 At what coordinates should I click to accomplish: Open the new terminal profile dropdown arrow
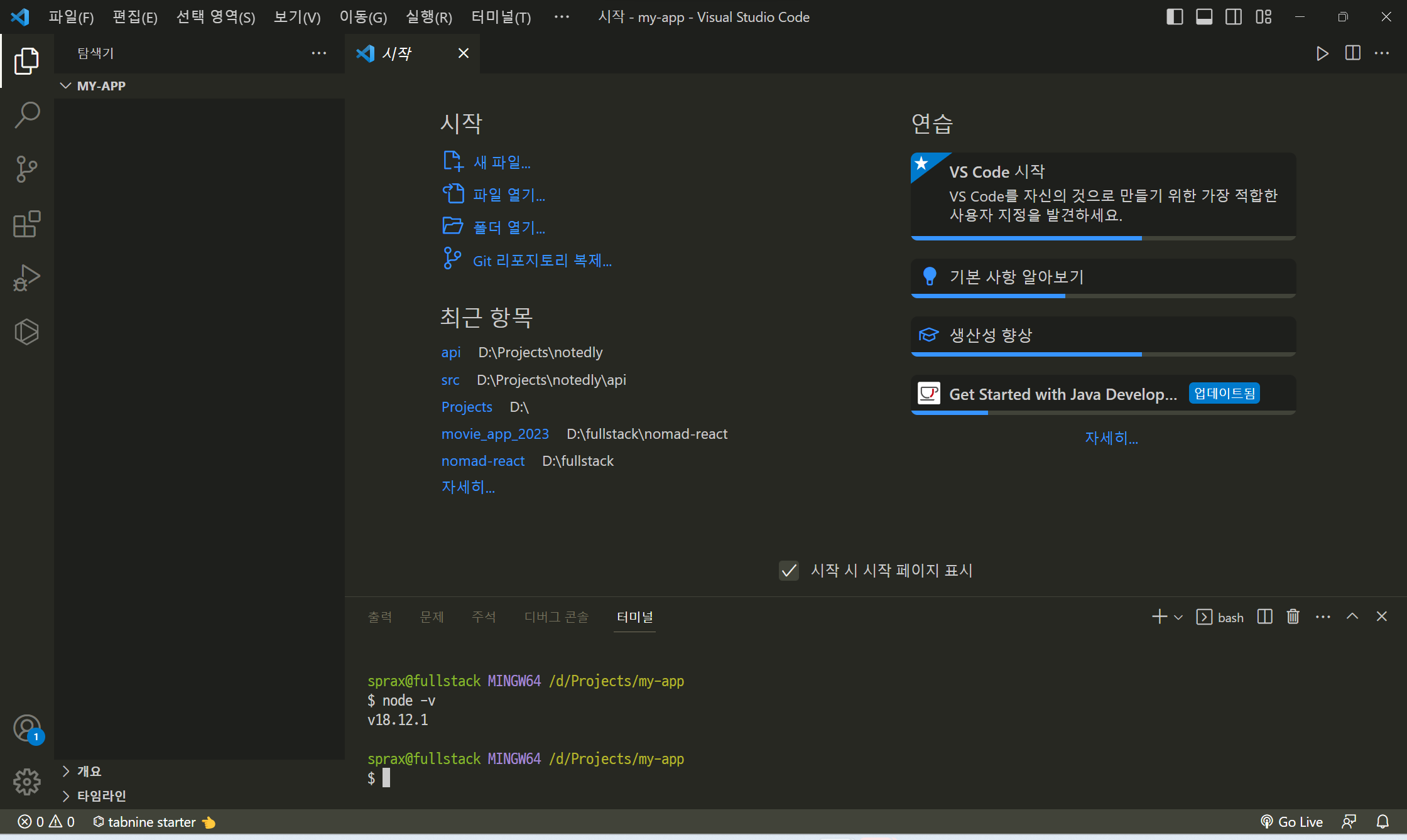1178,617
